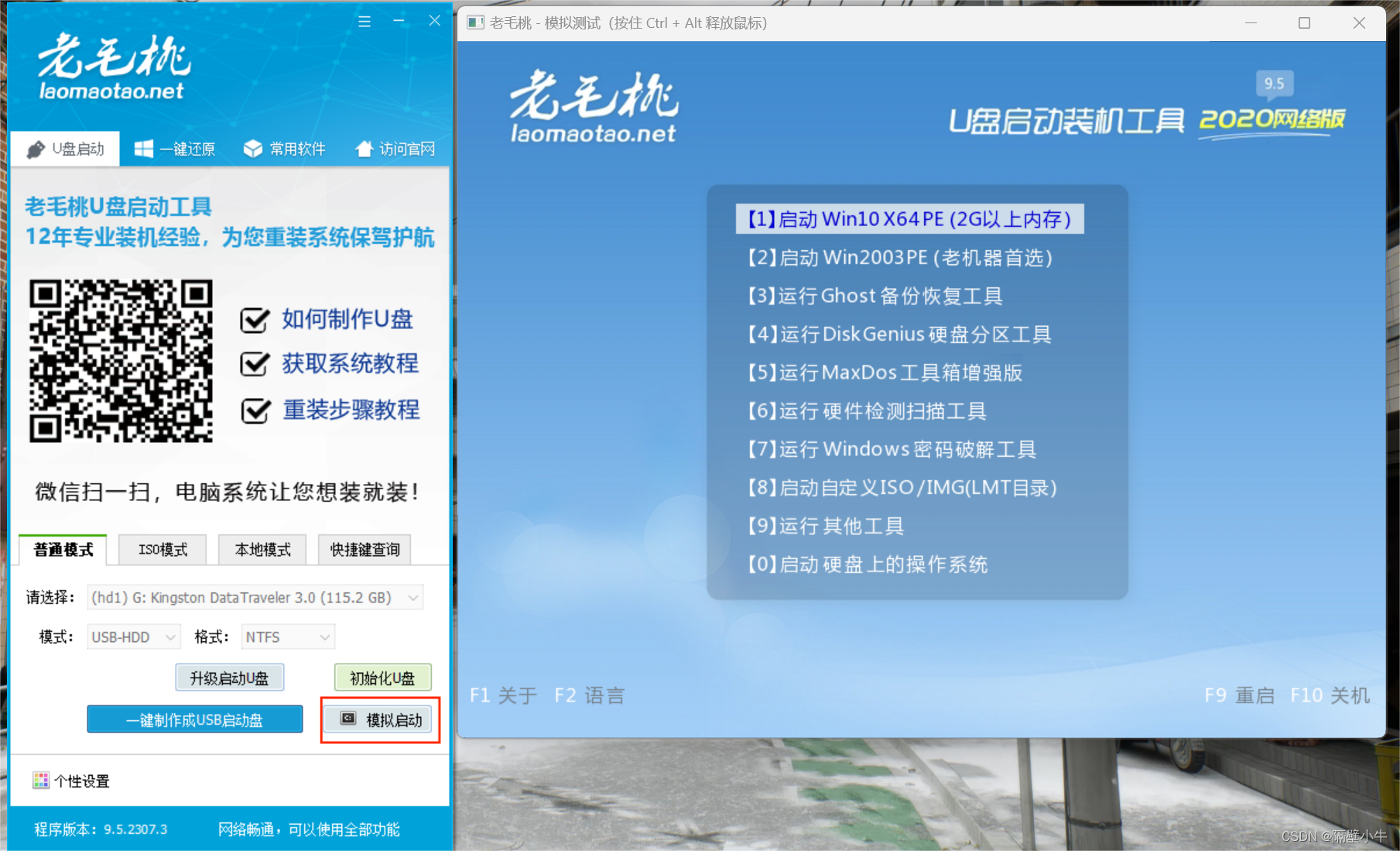This screenshot has height=851, width=1400.
Task: Select boot entry 【7】运行 Windows 密码破解工具
Action: click(x=891, y=449)
